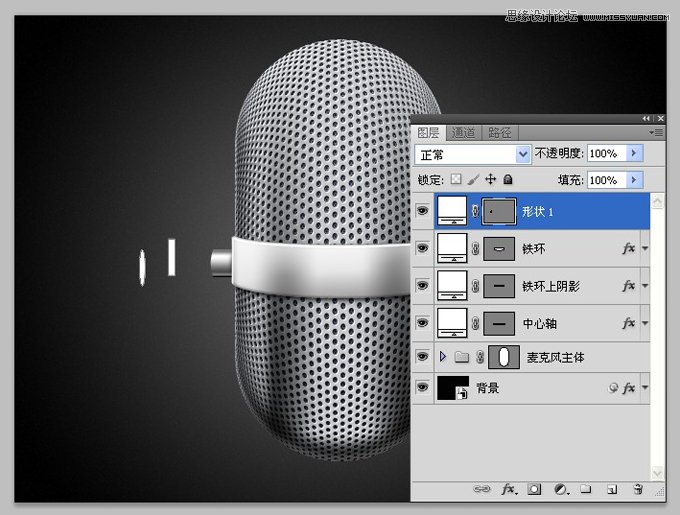Select the 背景 layer name
This screenshot has width=680, height=515.
tap(487, 388)
